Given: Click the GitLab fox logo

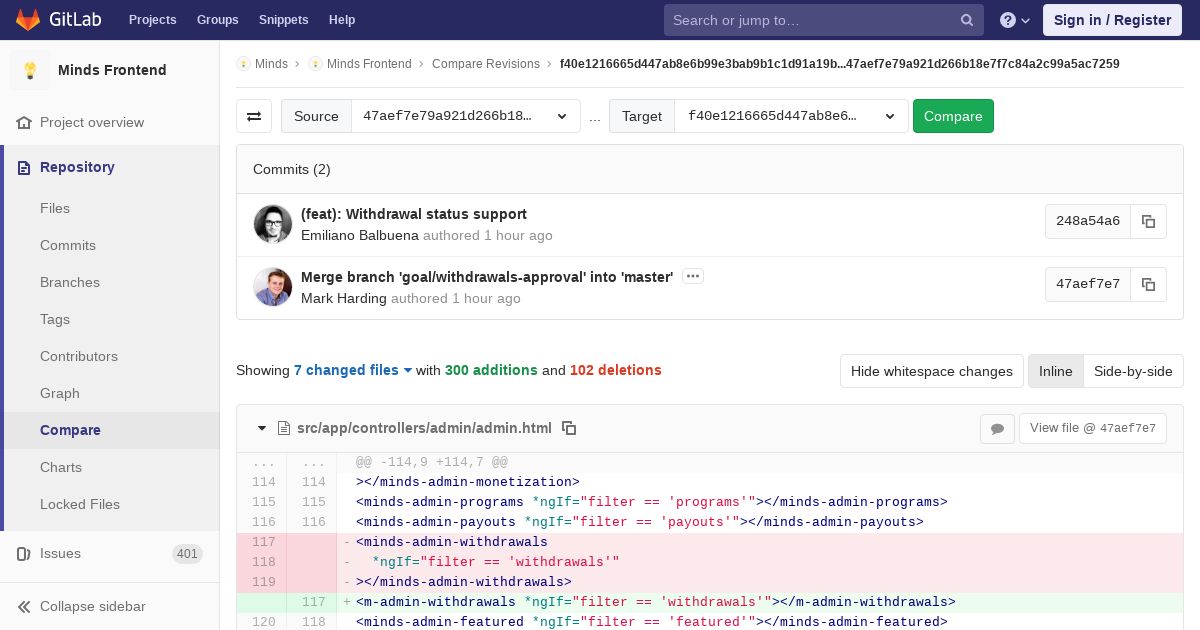Looking at the screenshot, I should 28,20.
